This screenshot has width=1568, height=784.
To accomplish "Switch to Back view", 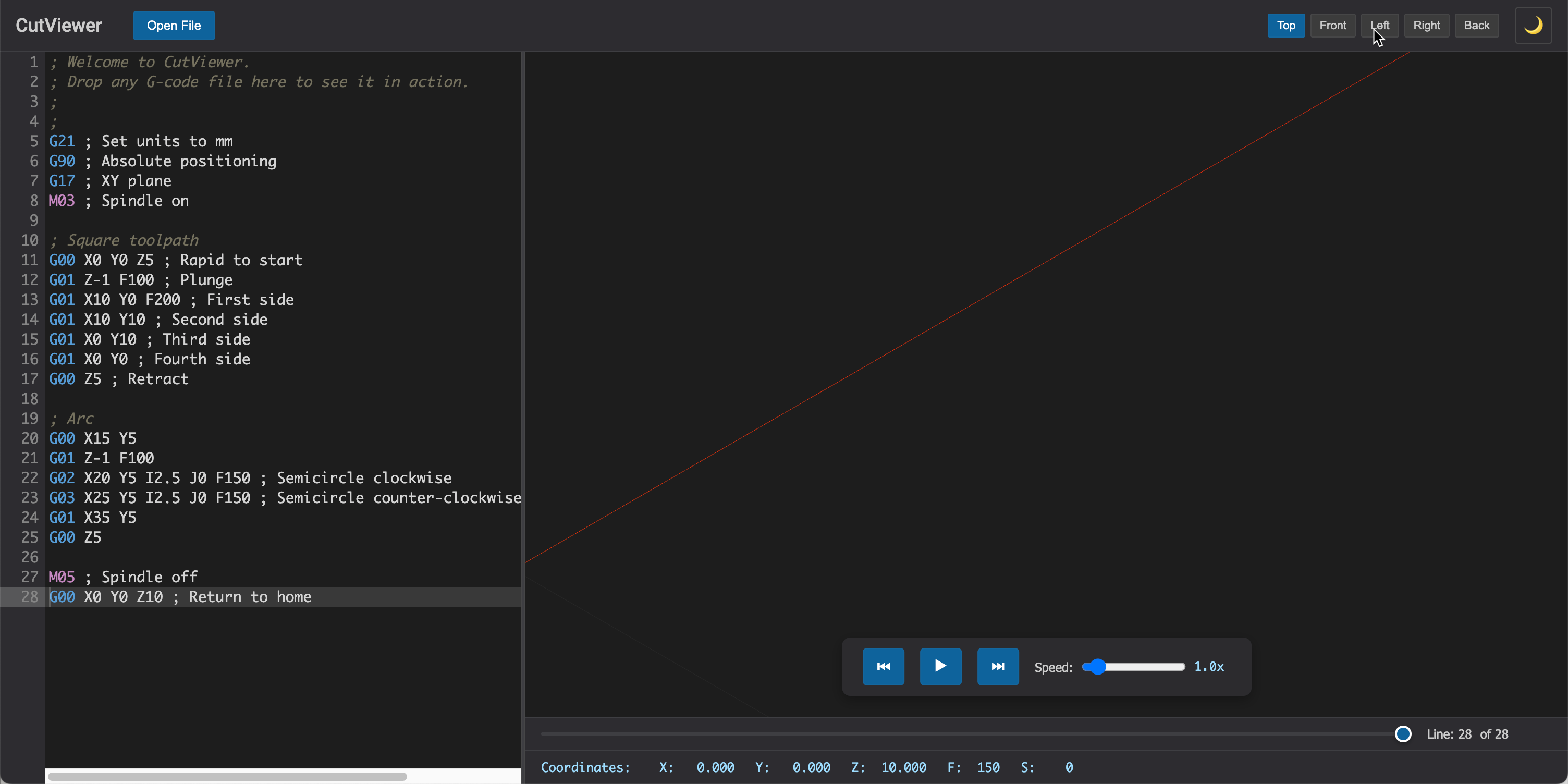I will click(1476, 26).
